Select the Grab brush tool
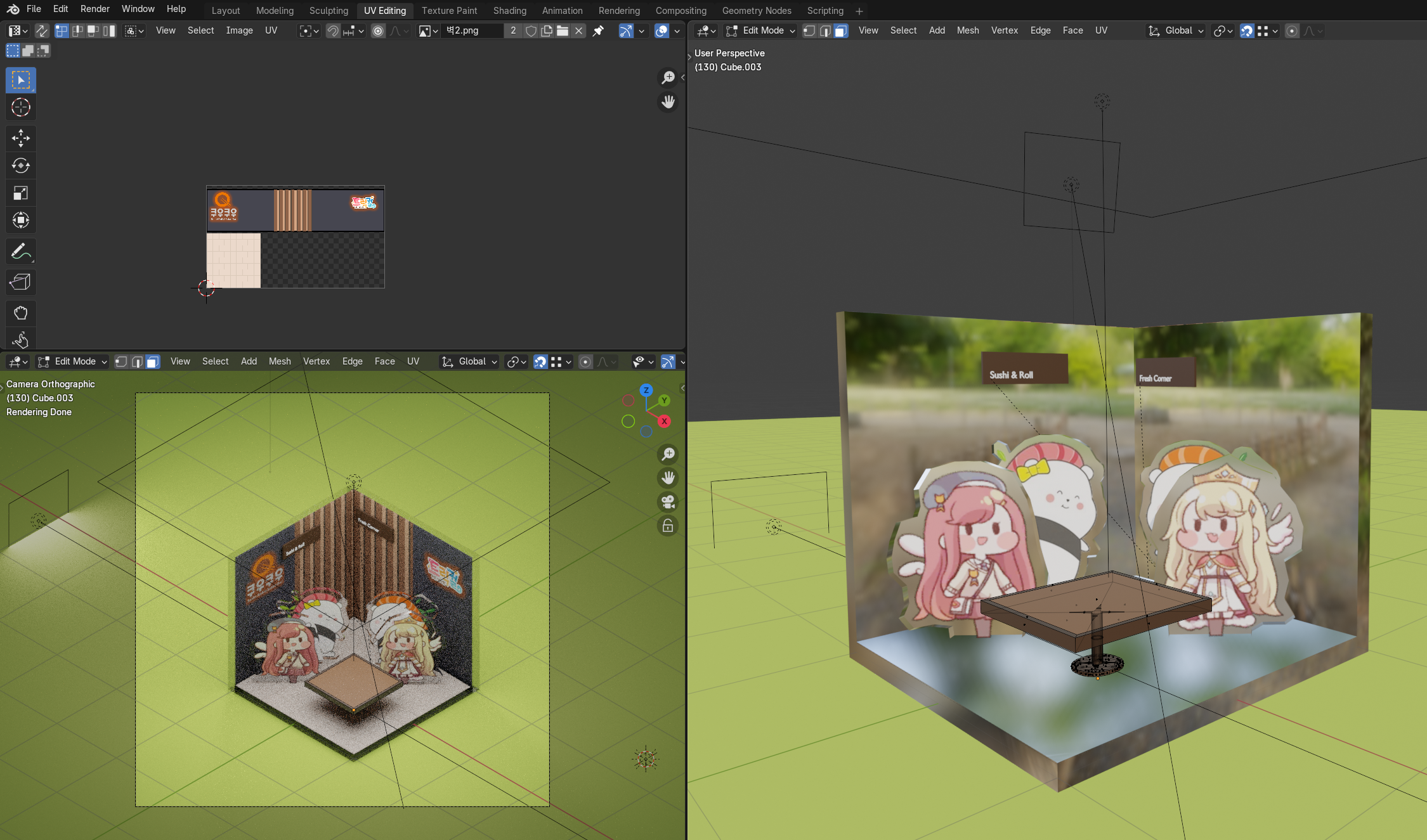This screenshot has width=1427, height=840. tap(20, 313)
